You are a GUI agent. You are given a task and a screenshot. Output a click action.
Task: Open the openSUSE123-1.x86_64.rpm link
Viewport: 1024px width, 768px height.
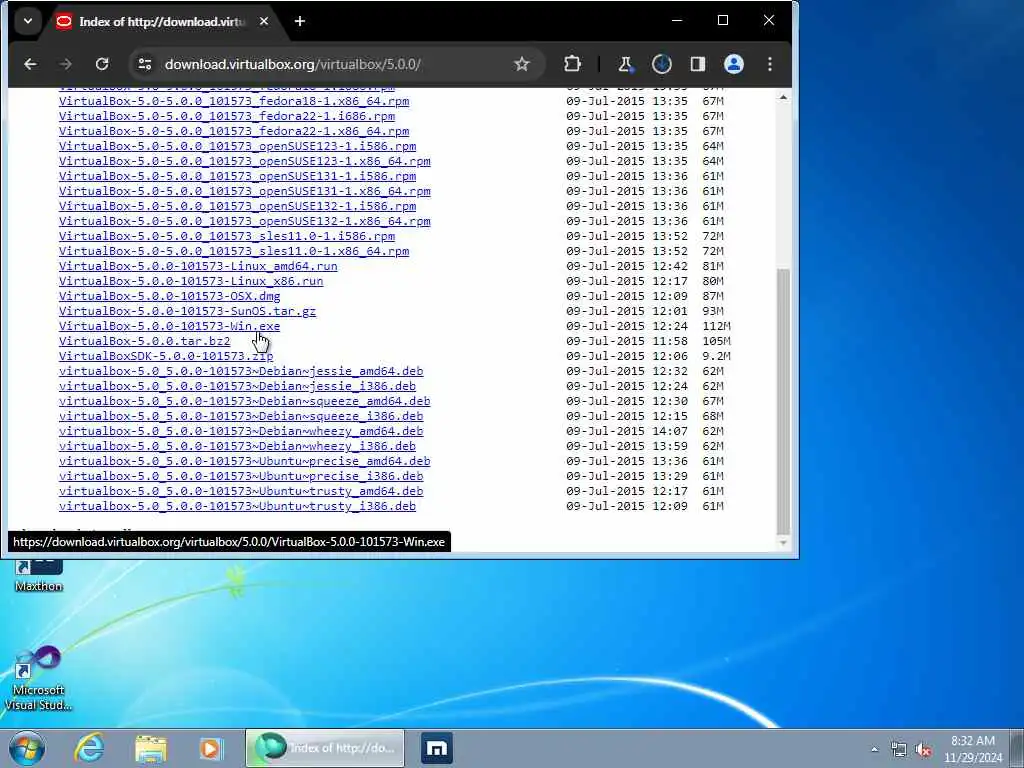coord(244,161)
